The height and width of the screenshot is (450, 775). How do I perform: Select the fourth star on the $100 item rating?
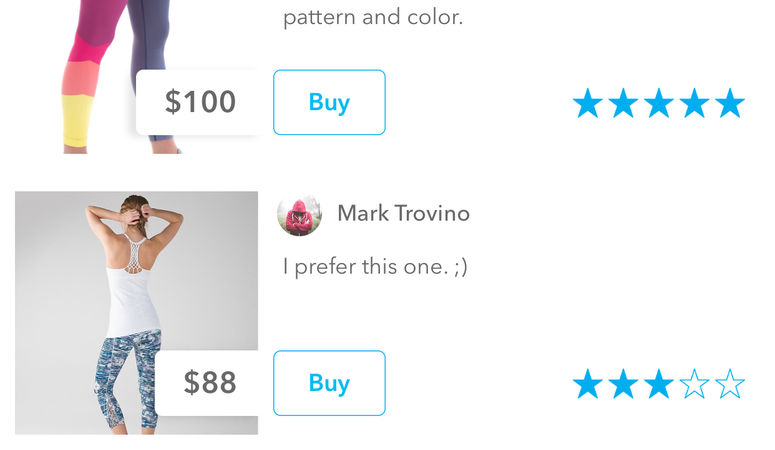pos(694,103)
